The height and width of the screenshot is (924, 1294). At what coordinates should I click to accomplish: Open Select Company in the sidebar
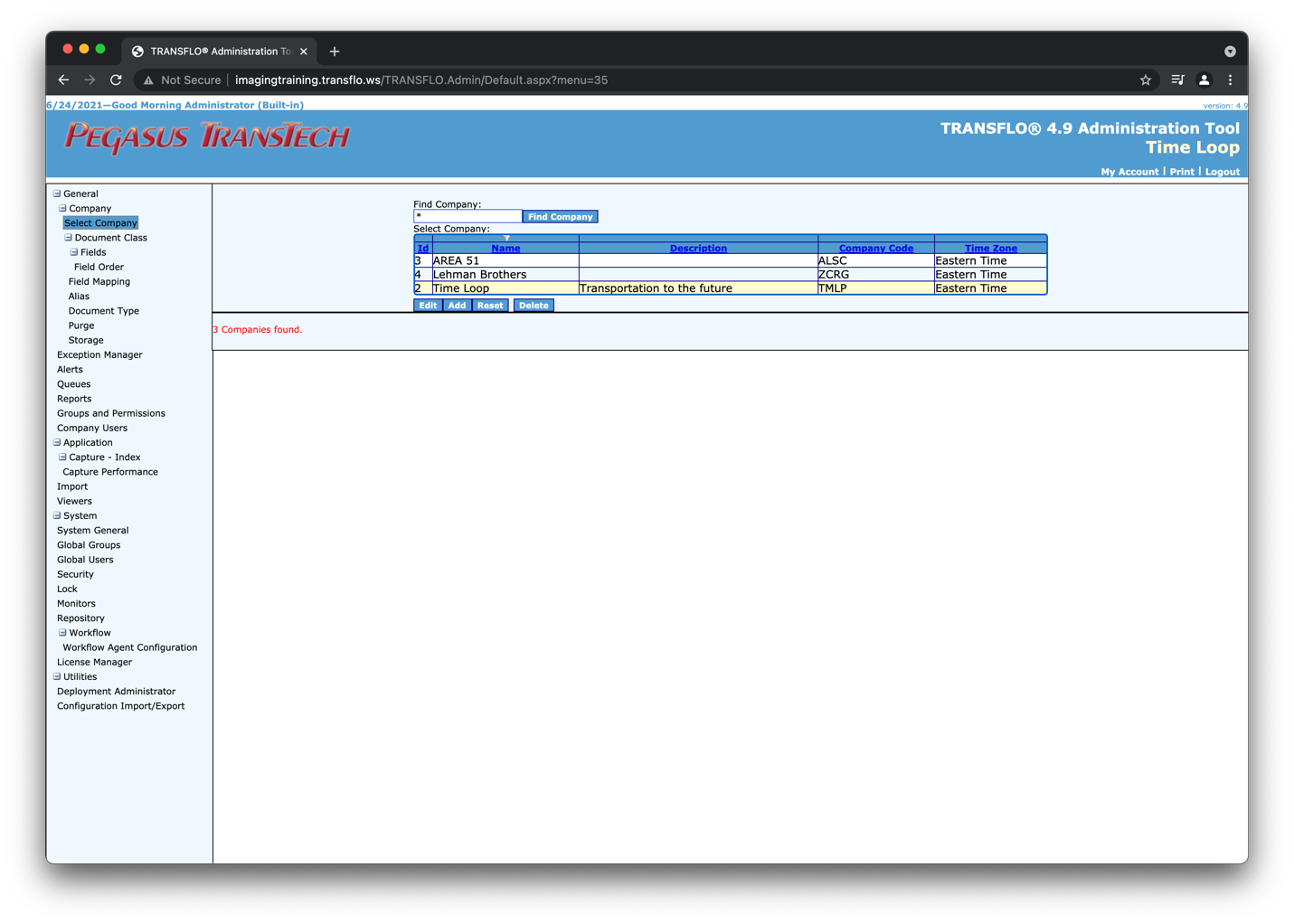point(100,223)
